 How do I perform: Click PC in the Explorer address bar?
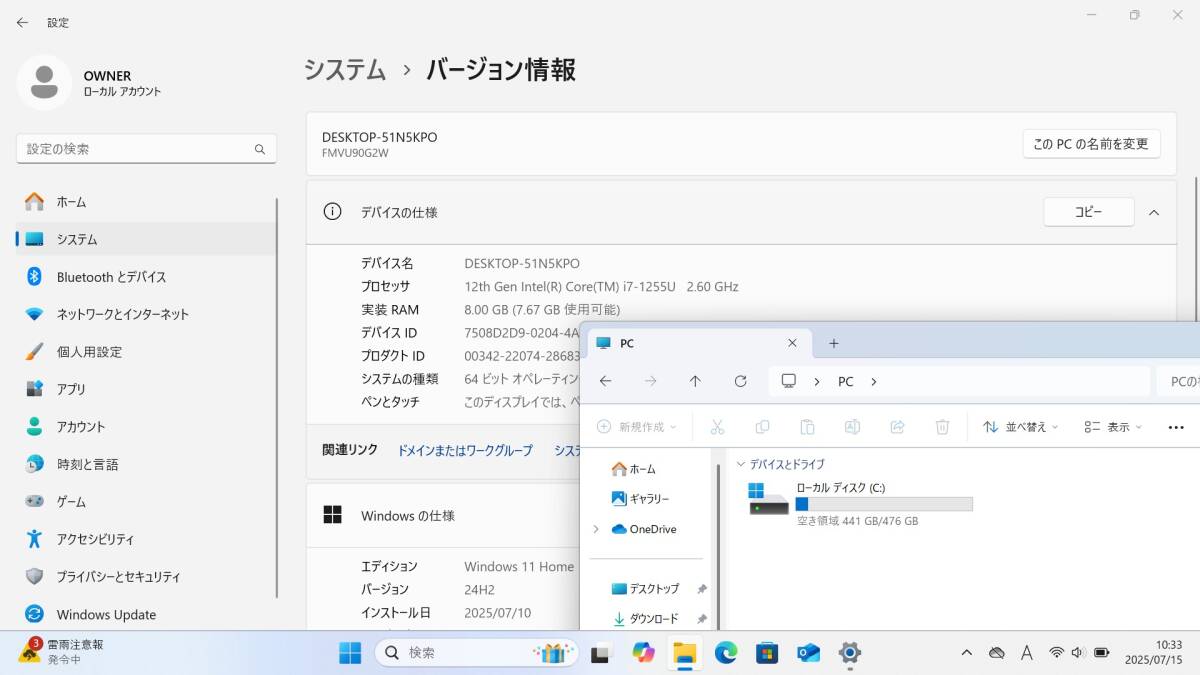(x=846, y=382)
